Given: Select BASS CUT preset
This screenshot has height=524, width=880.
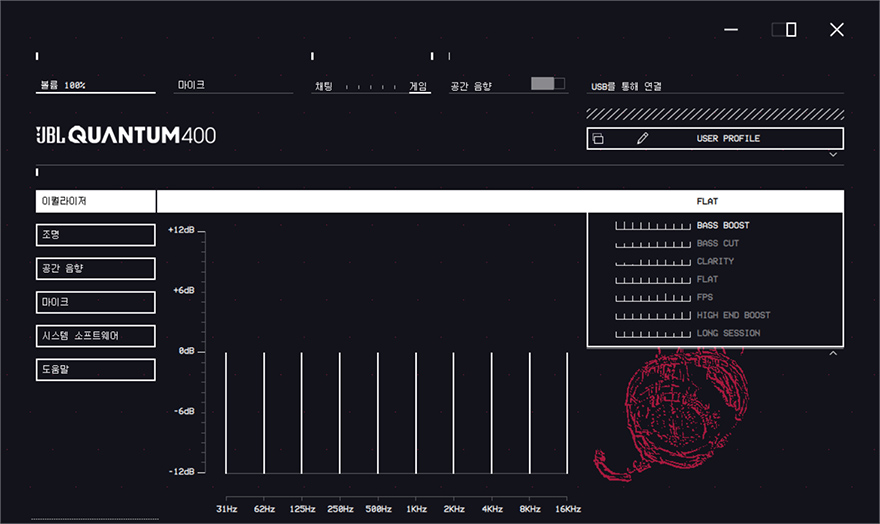Looking at the screenshot, I should coord(718,243).
